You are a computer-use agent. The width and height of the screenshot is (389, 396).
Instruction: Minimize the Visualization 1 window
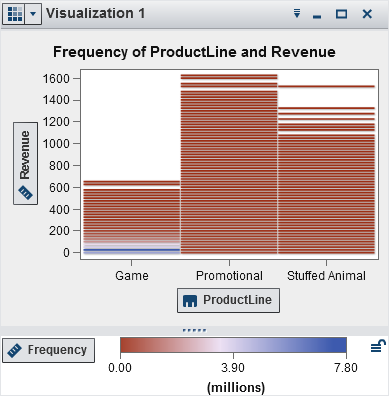click(x=317, y=16)
